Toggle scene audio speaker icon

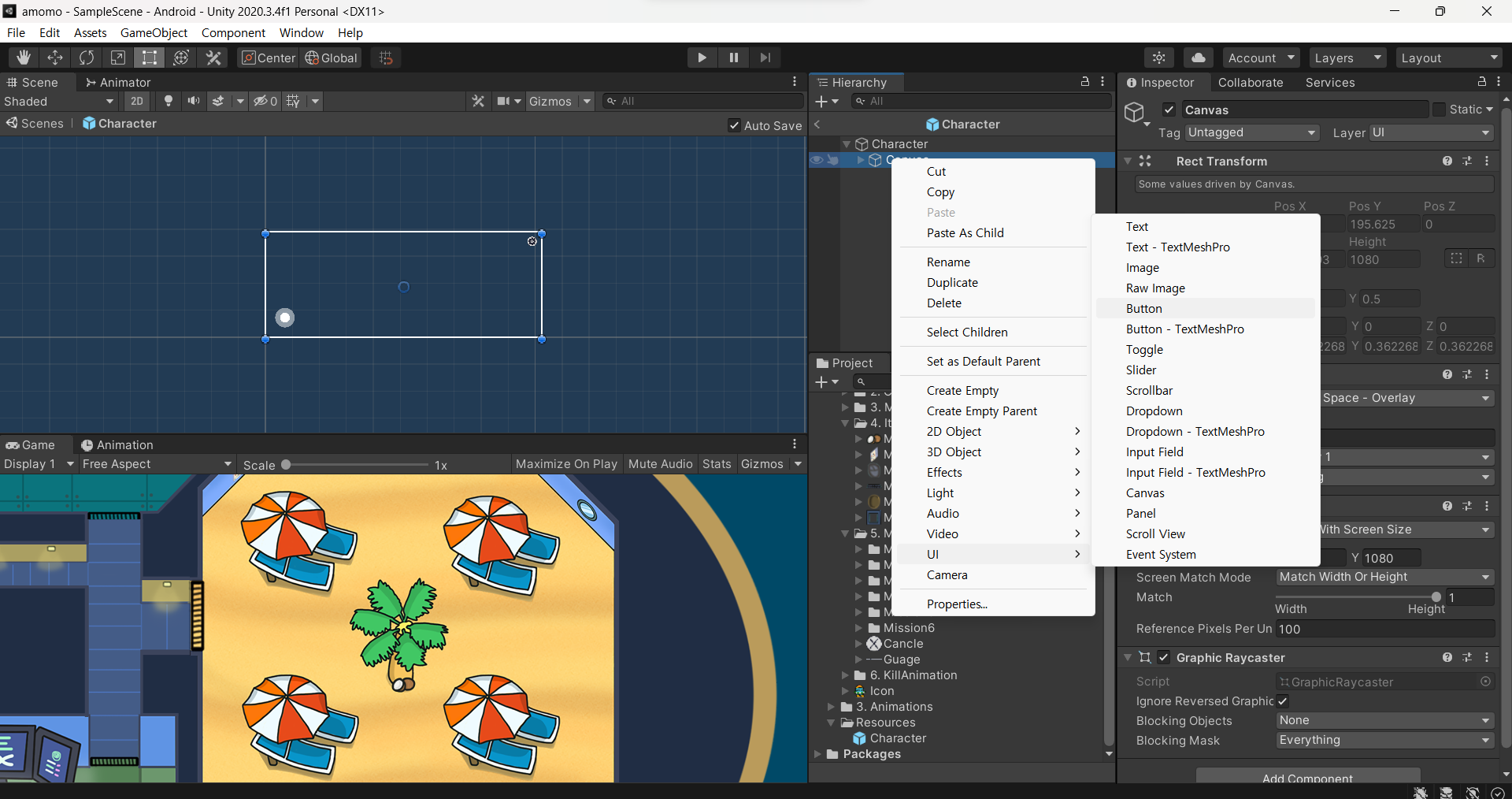pos(193,101)
